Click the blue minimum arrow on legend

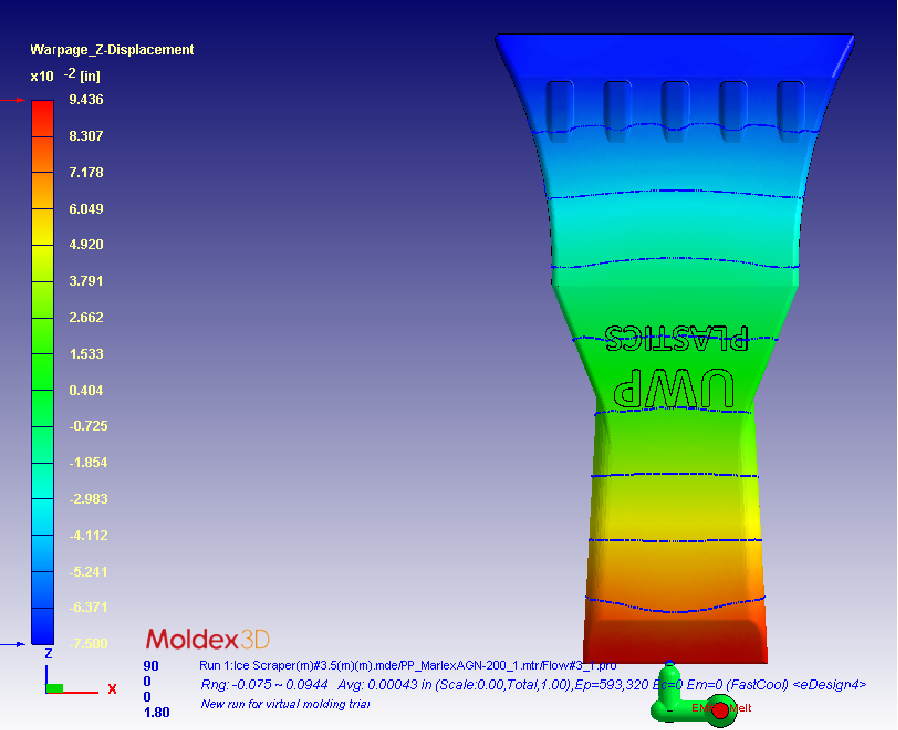pyautogui.click(x=14, y=644)
